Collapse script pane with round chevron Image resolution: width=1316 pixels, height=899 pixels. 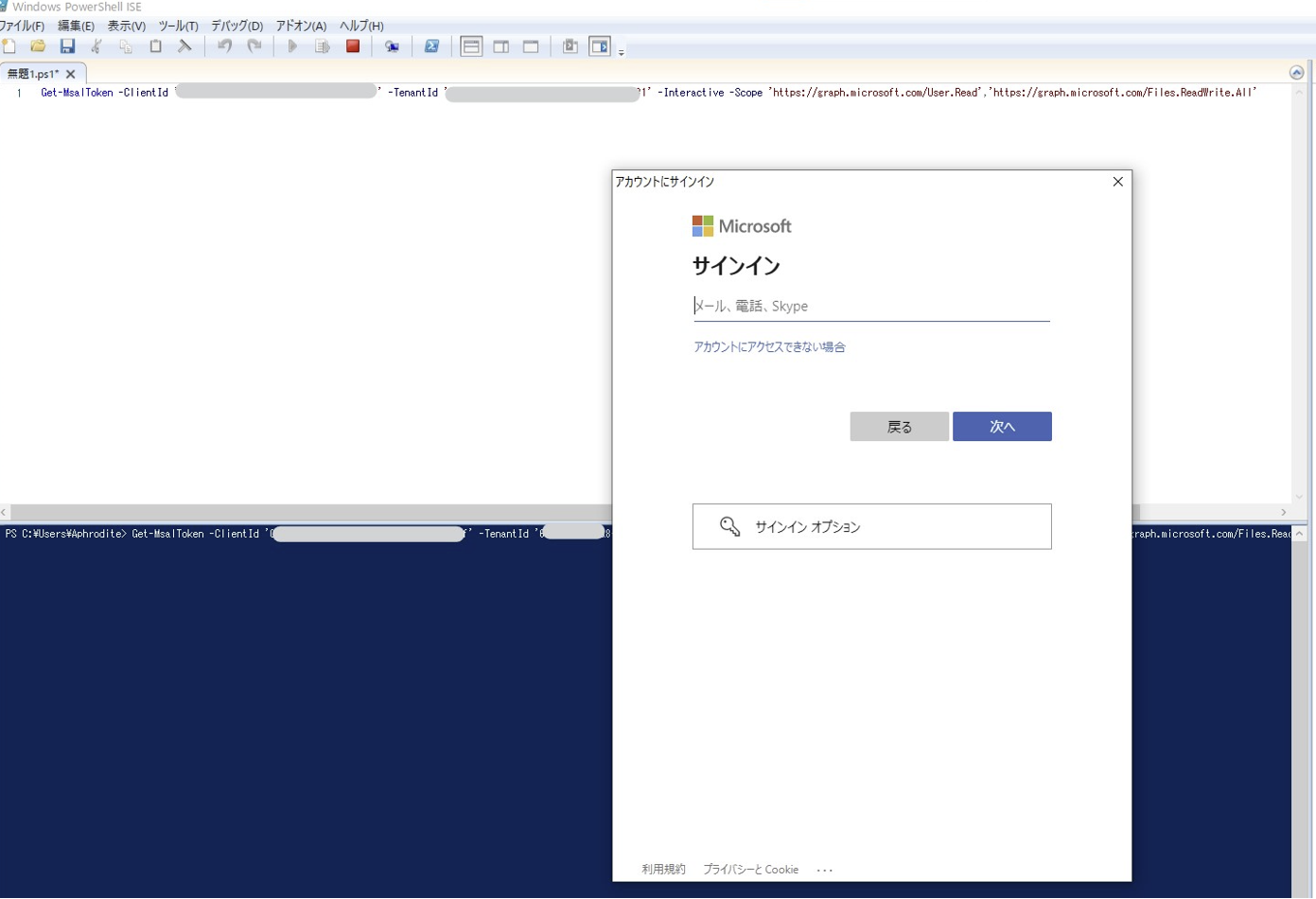[1296, 73]
